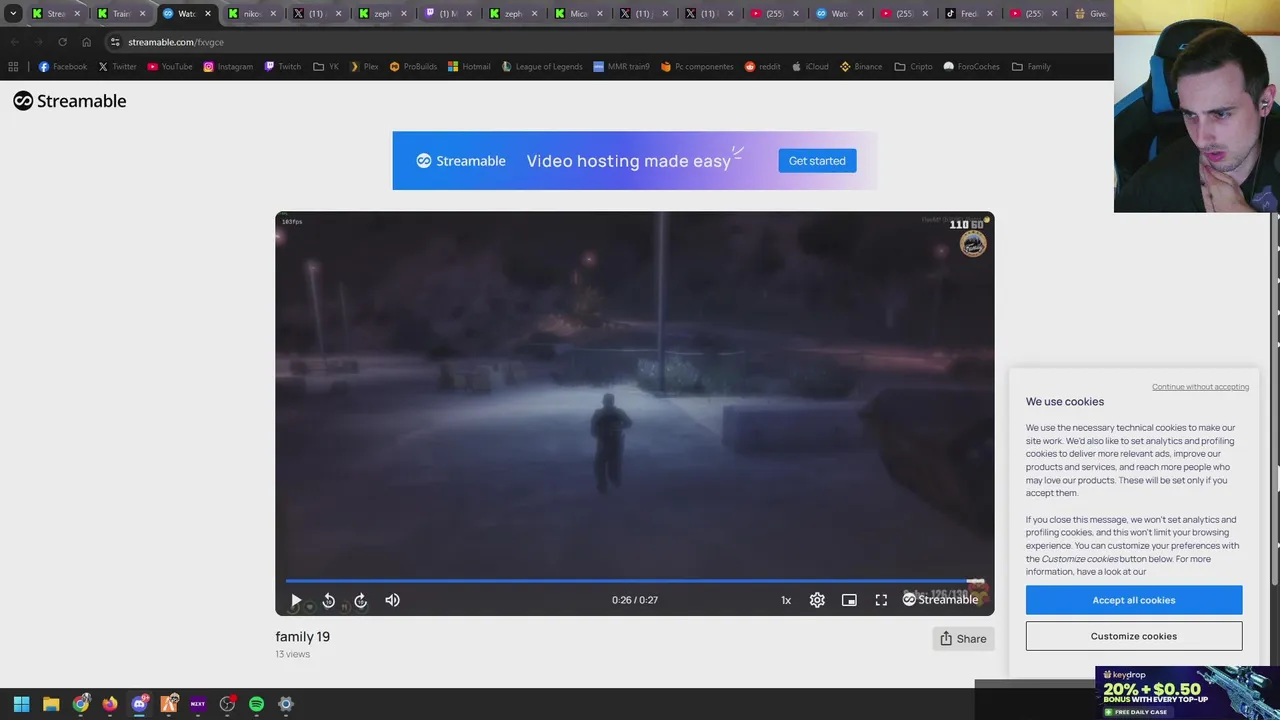Screen dimensions: 1280x720
Task: Open Discord from the taskbar
Action: point(139,704)
